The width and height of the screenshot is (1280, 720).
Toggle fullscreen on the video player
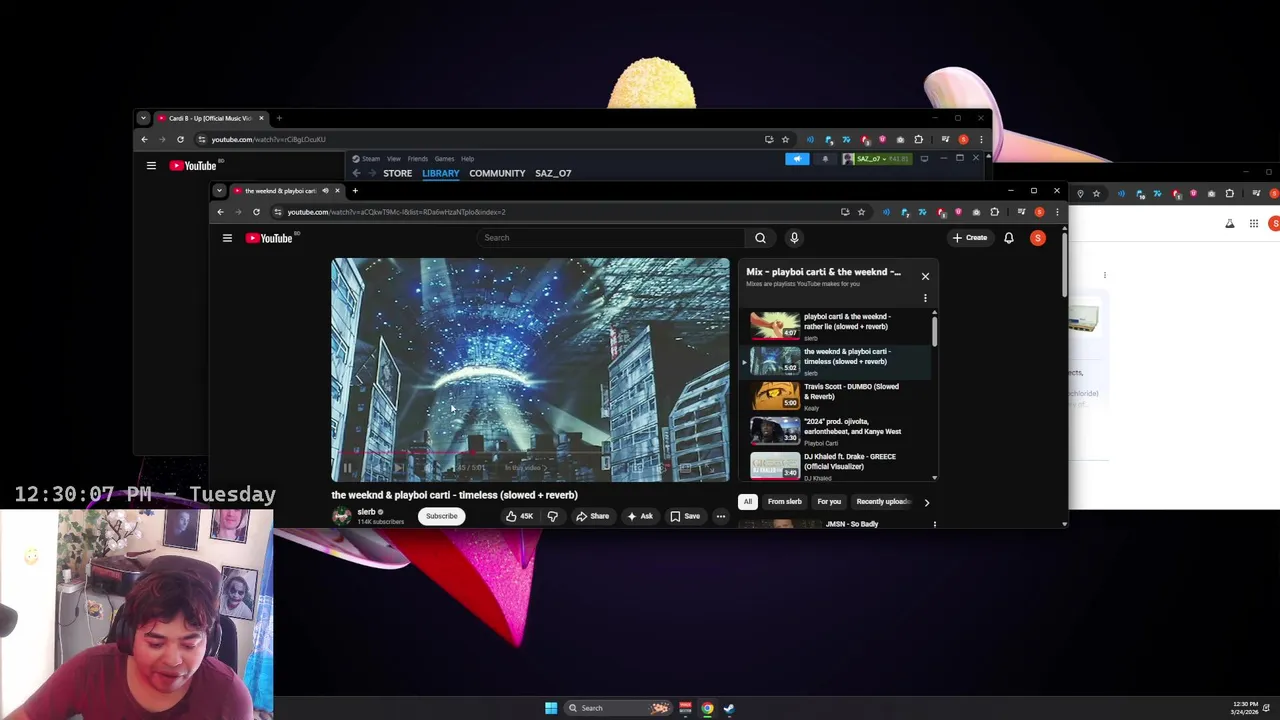click(710, 468)
